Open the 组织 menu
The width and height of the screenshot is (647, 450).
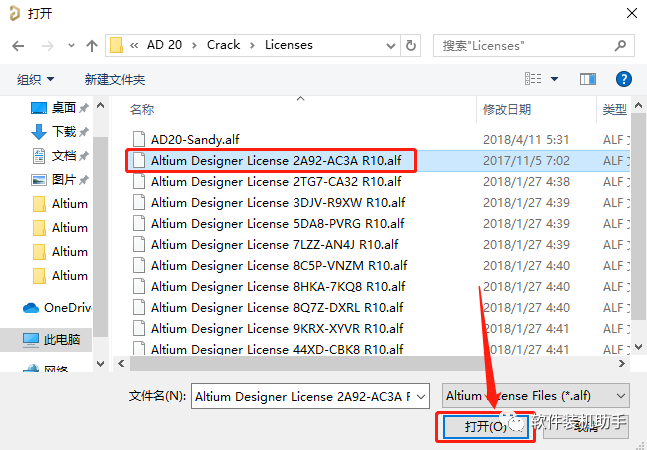tap(35, 79)
